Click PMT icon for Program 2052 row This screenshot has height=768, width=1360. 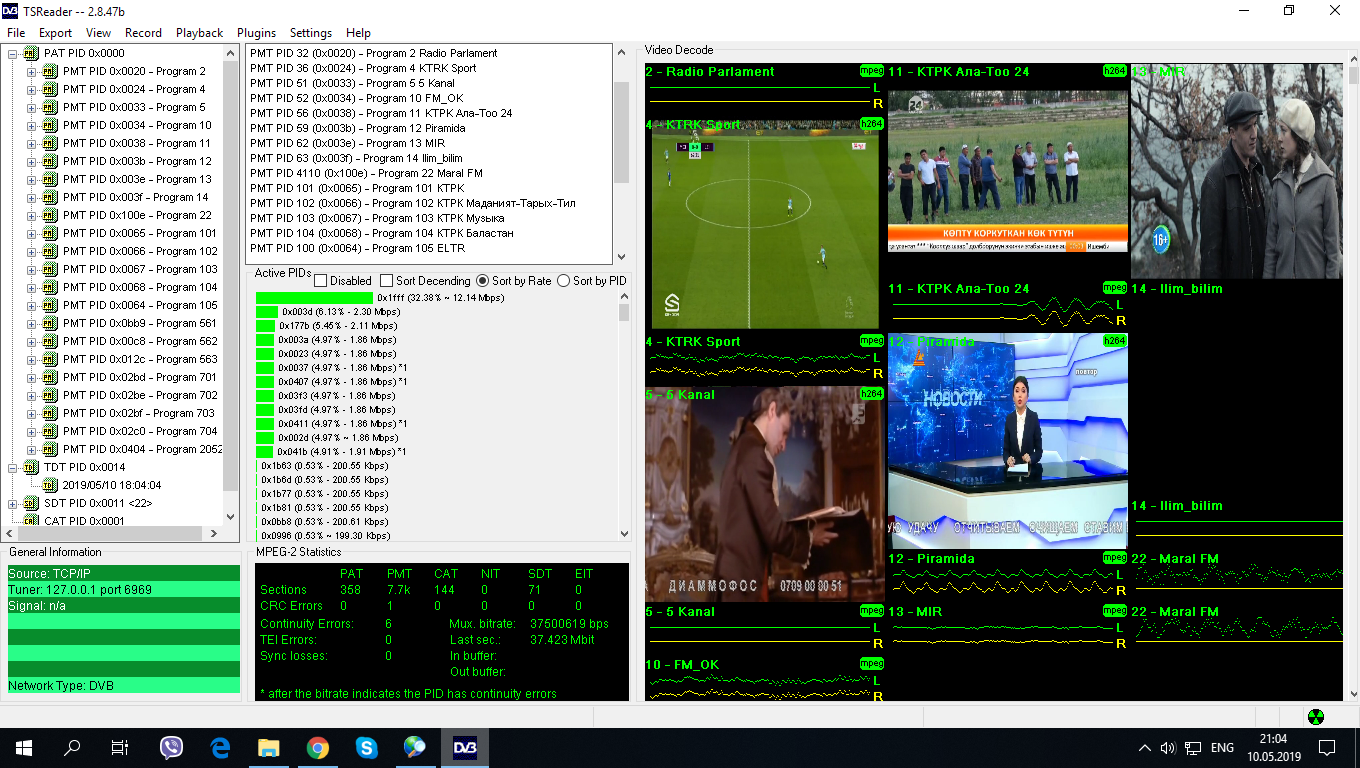tap(50, 449)
